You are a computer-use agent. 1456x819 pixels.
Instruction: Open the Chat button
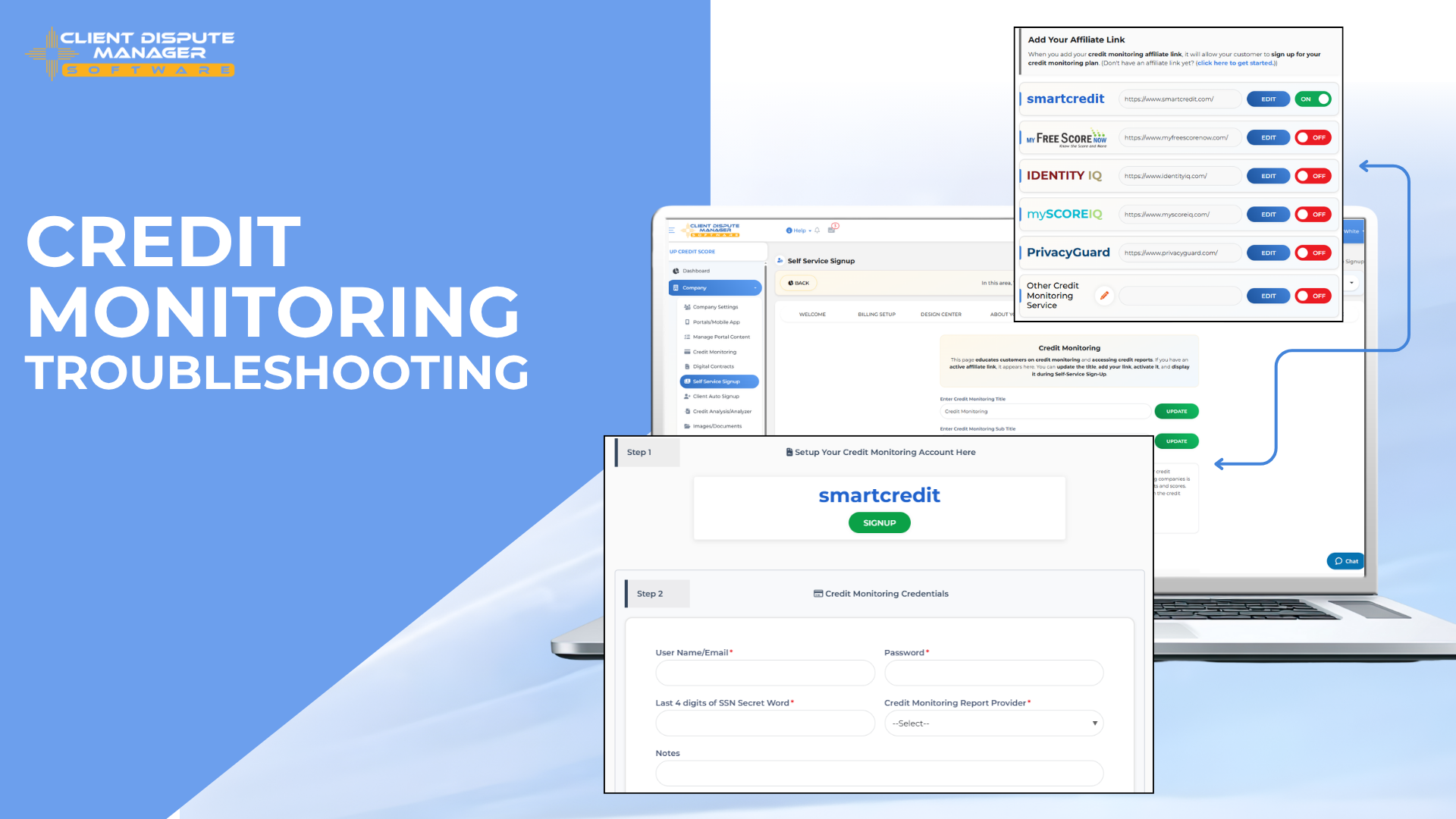click(1345, 561)
